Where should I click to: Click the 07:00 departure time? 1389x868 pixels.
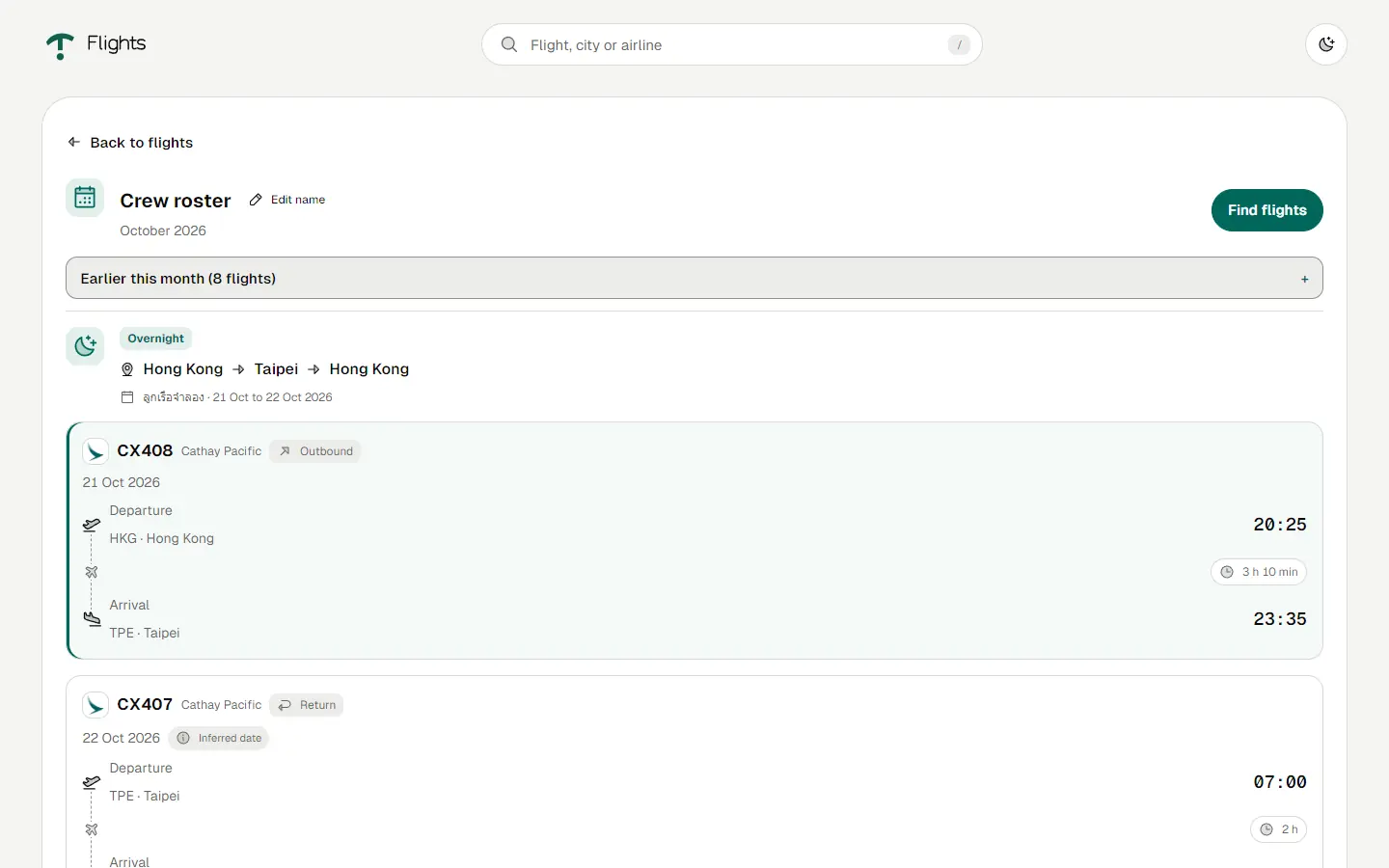[x=1280, y=782]
